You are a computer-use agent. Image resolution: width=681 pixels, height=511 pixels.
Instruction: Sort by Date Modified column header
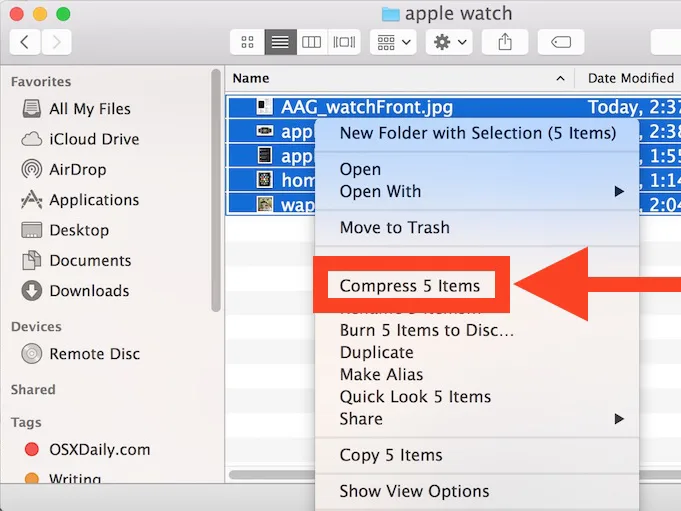coord(631,78)
